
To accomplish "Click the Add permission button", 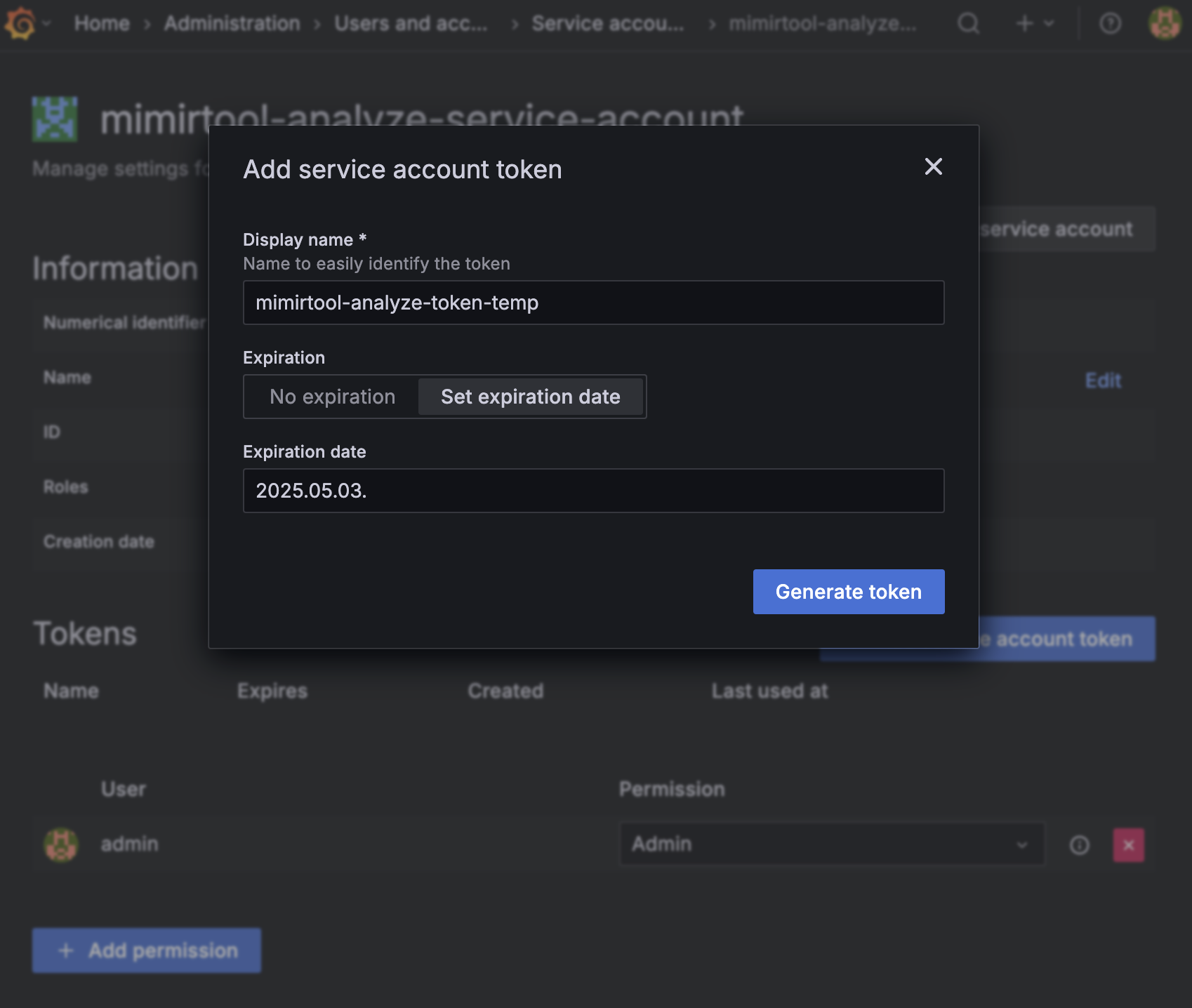I will pyautogui.click(x=146, y=950).
